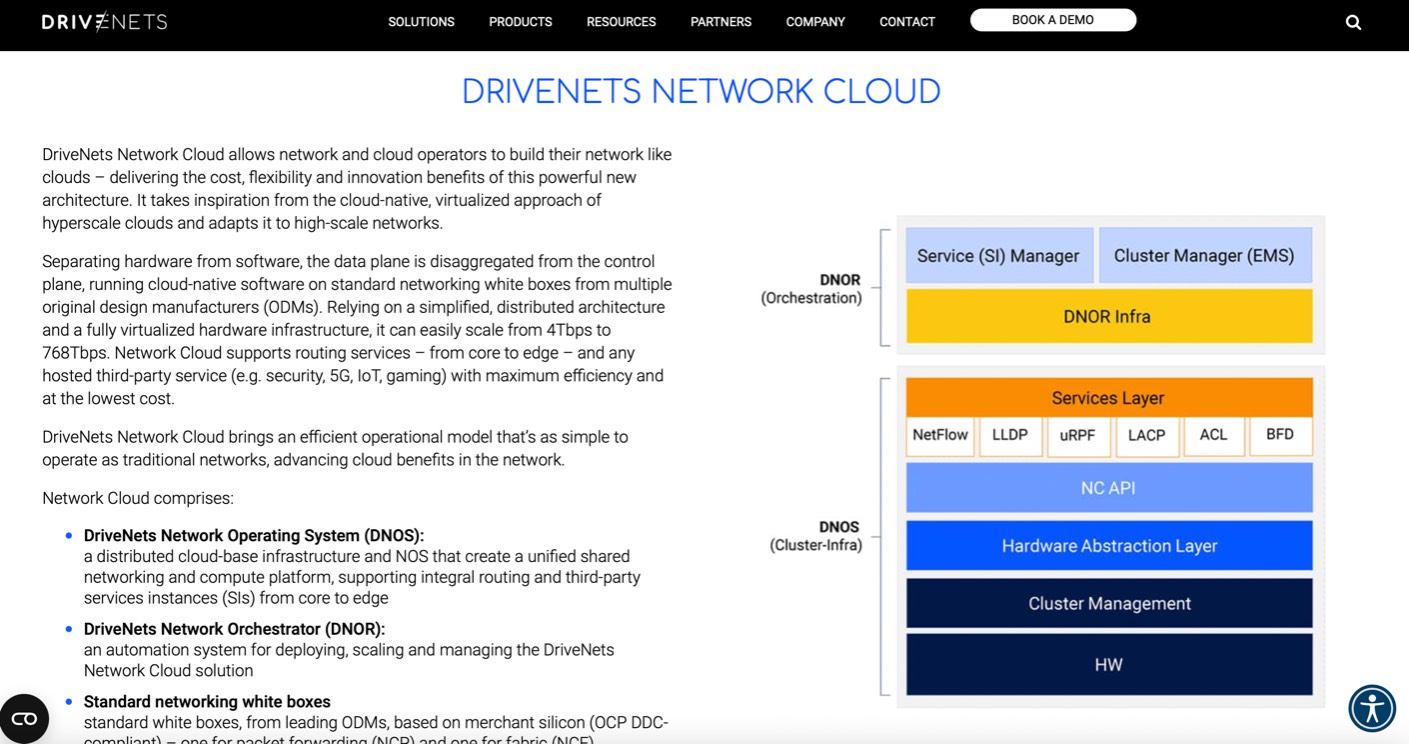Click the yellow DNOR Infra block
1409x744 pixels.
pos(1109,317)
